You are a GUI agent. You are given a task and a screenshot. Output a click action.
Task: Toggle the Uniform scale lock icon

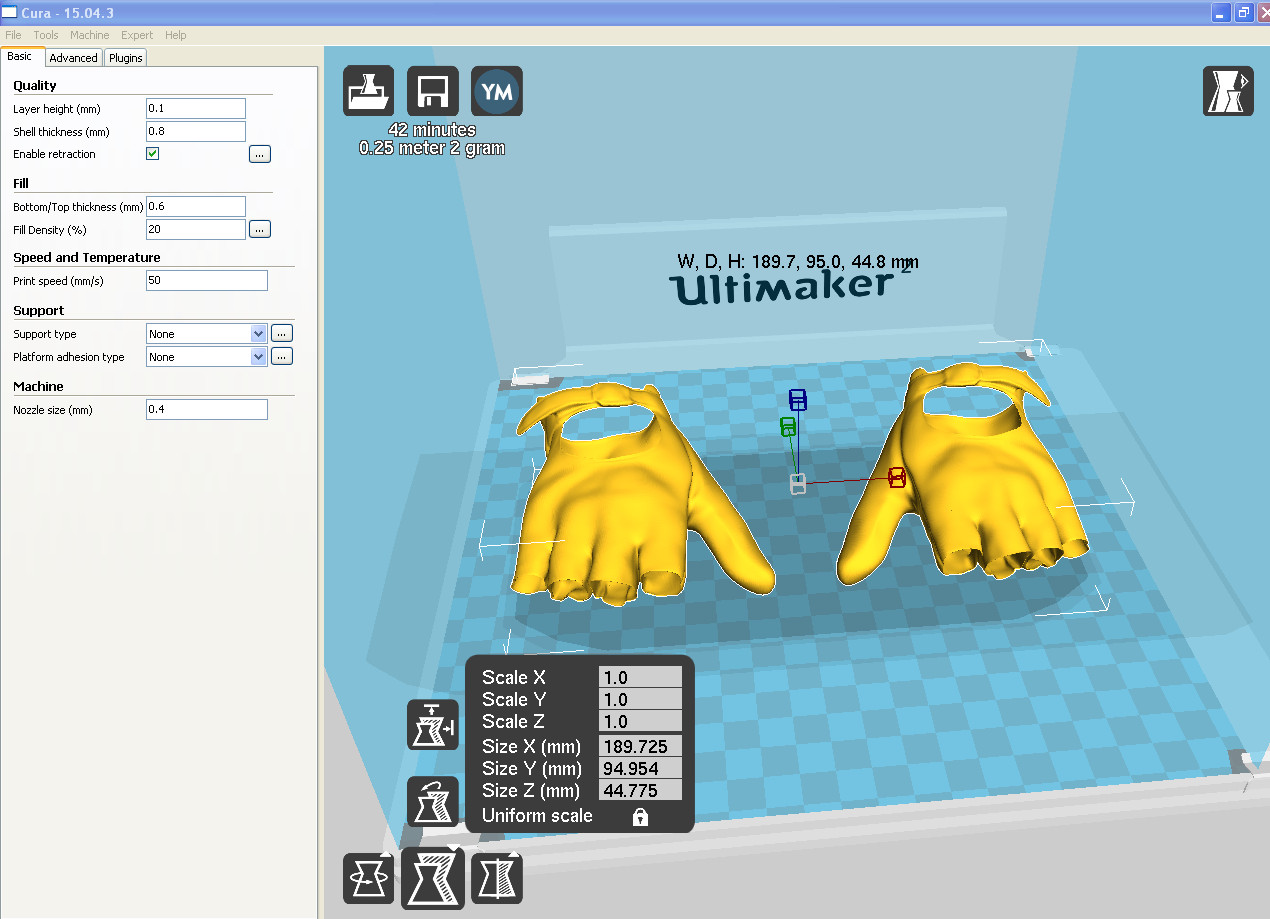640,817
